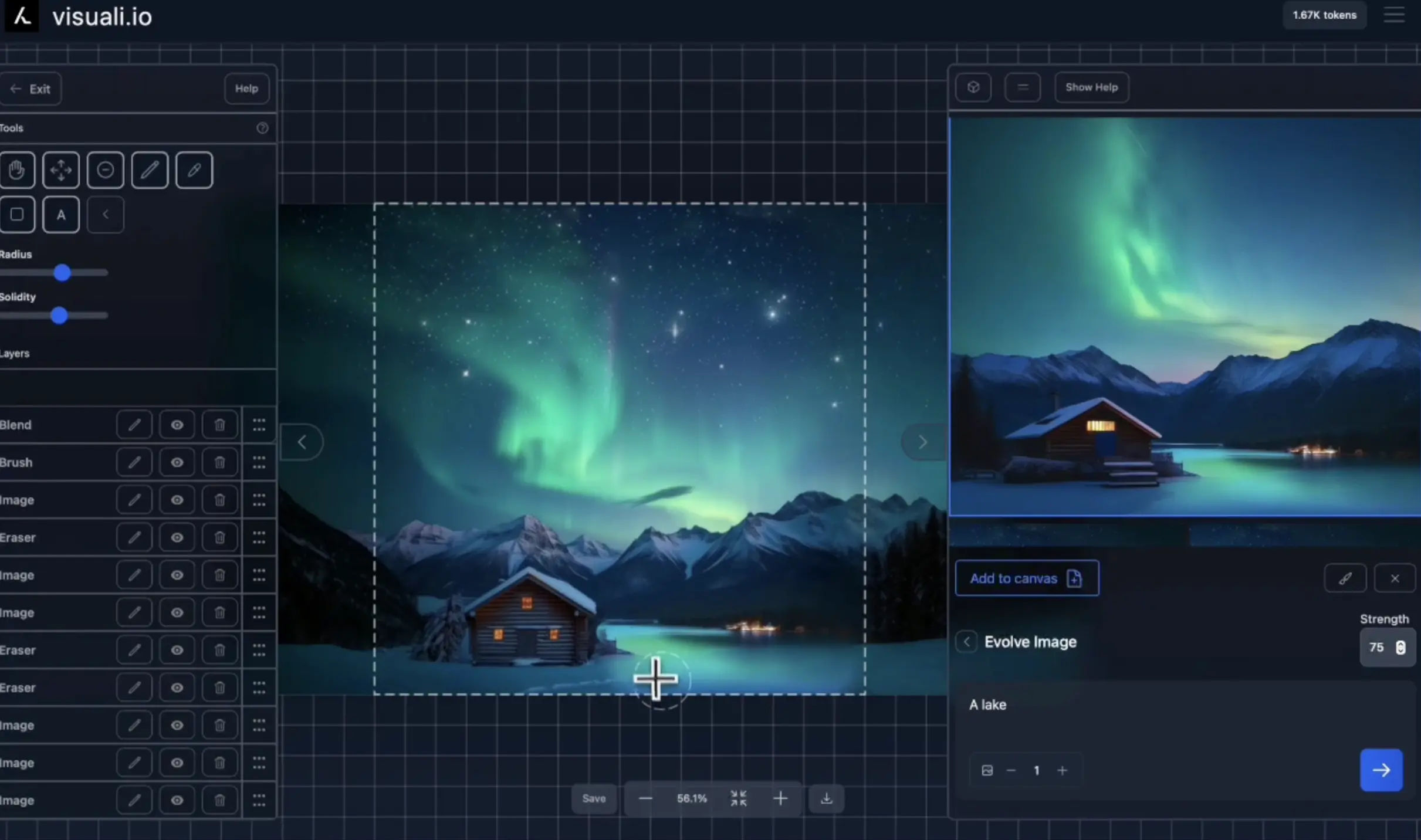Screen dimensions: 1421x840
Task: Open drag handle dots of Blend layer
Action: click(x=259, y=425)
